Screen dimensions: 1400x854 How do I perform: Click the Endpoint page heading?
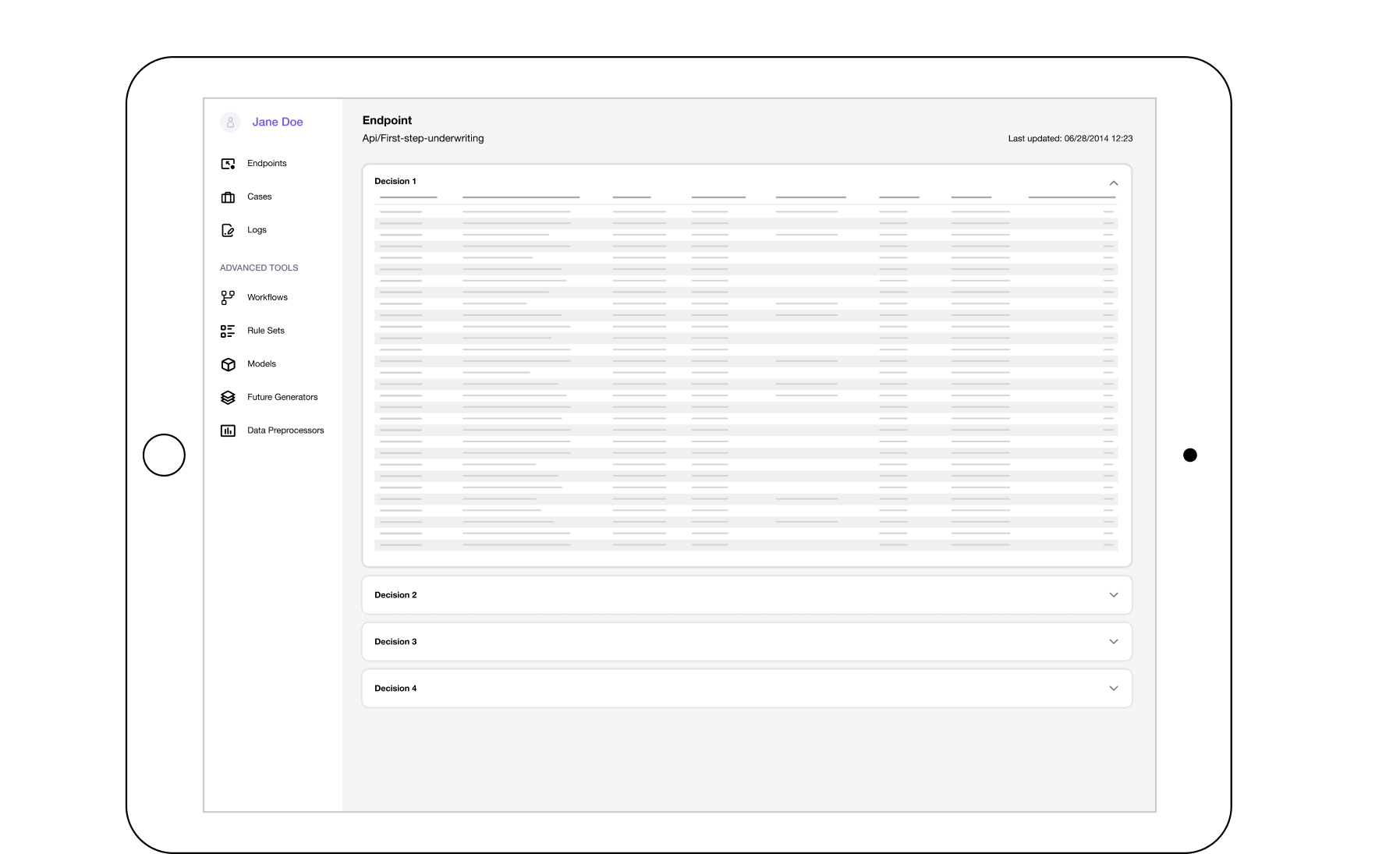[387, 120]
